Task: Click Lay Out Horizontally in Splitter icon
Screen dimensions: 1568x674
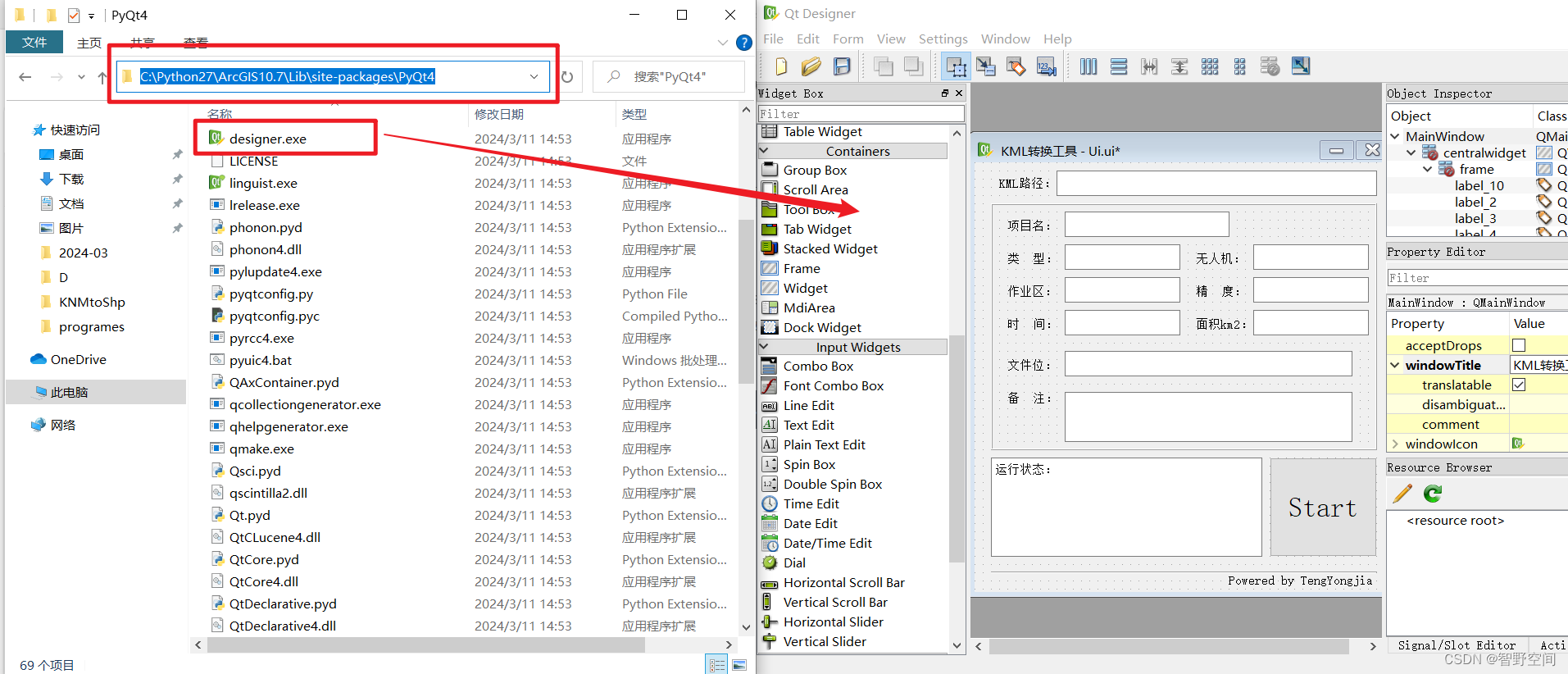Action: coord(1149,66)
